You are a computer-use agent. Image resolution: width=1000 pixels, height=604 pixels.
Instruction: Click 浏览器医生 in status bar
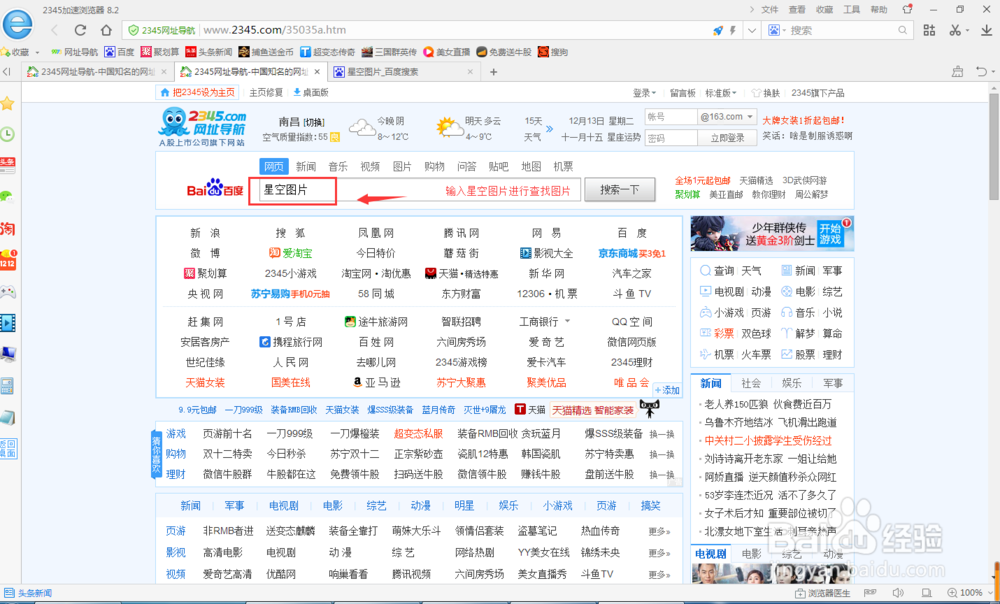coord(823,593)
